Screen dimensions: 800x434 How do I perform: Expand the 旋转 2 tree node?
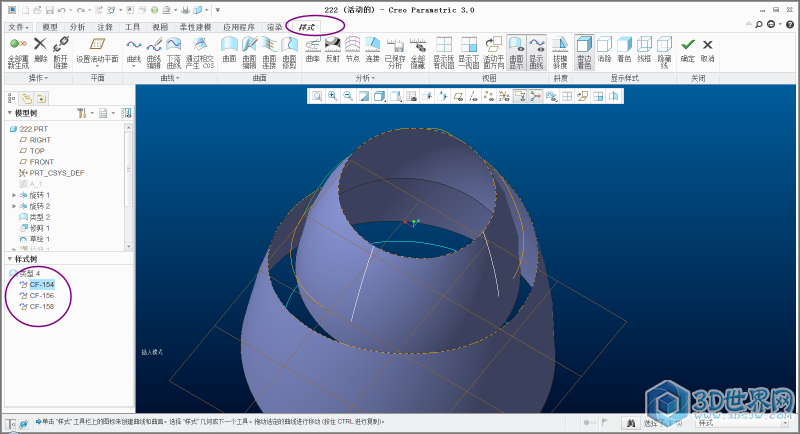14,206
